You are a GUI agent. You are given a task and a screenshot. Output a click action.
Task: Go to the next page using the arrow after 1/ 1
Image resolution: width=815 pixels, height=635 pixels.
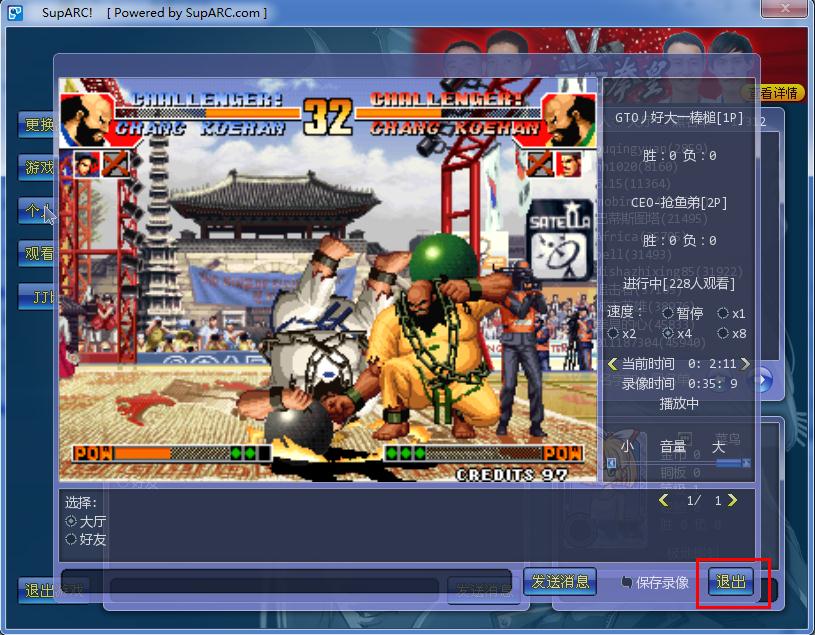(732, 500)
